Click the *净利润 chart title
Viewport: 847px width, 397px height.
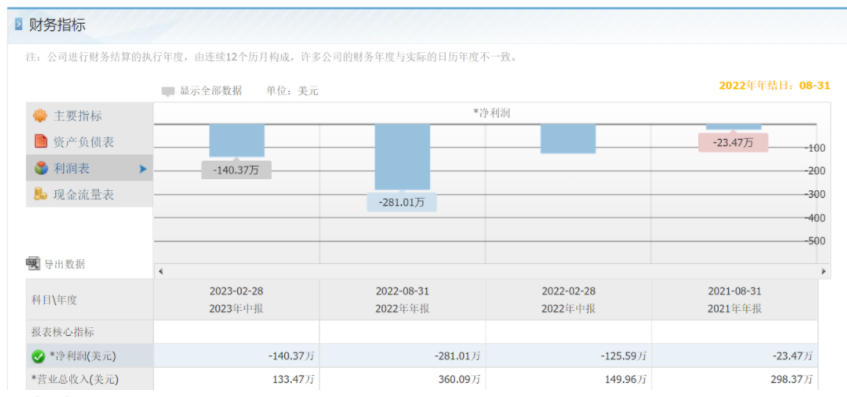pyautogui.click(x=492, y=113)
